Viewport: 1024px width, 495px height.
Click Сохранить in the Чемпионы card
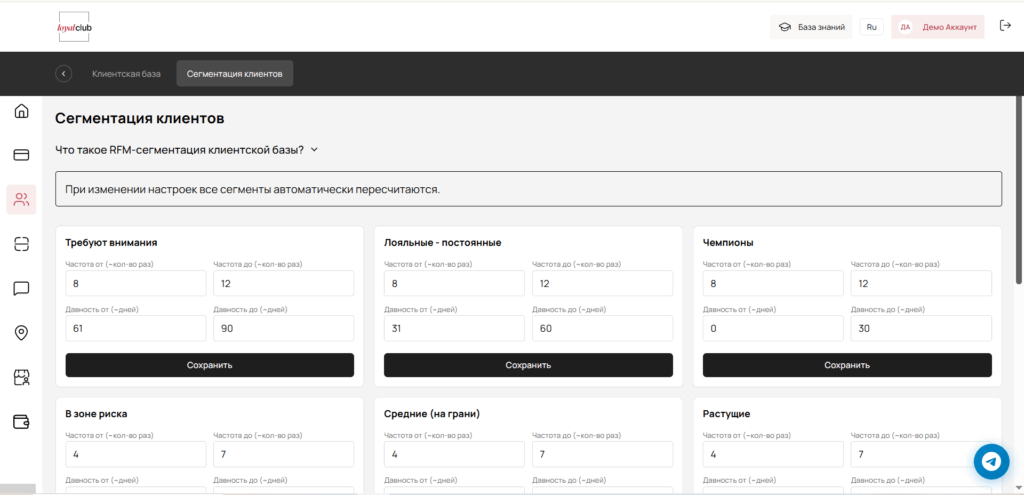(846, 365)
